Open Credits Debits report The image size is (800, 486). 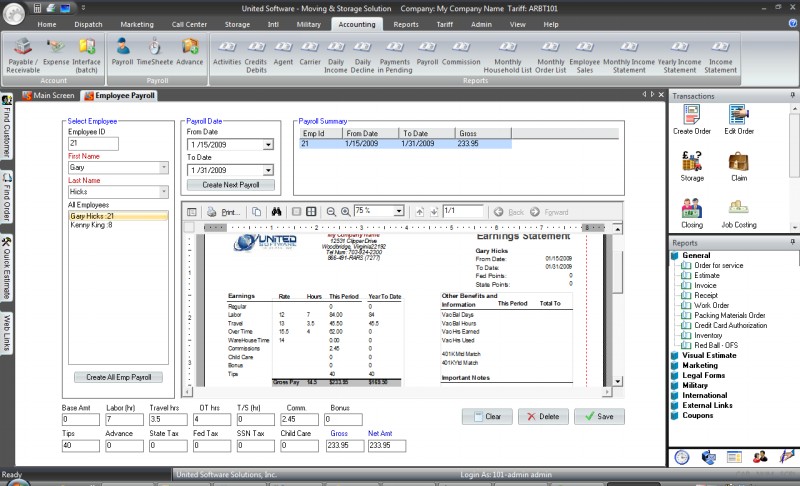coord(256,56)
